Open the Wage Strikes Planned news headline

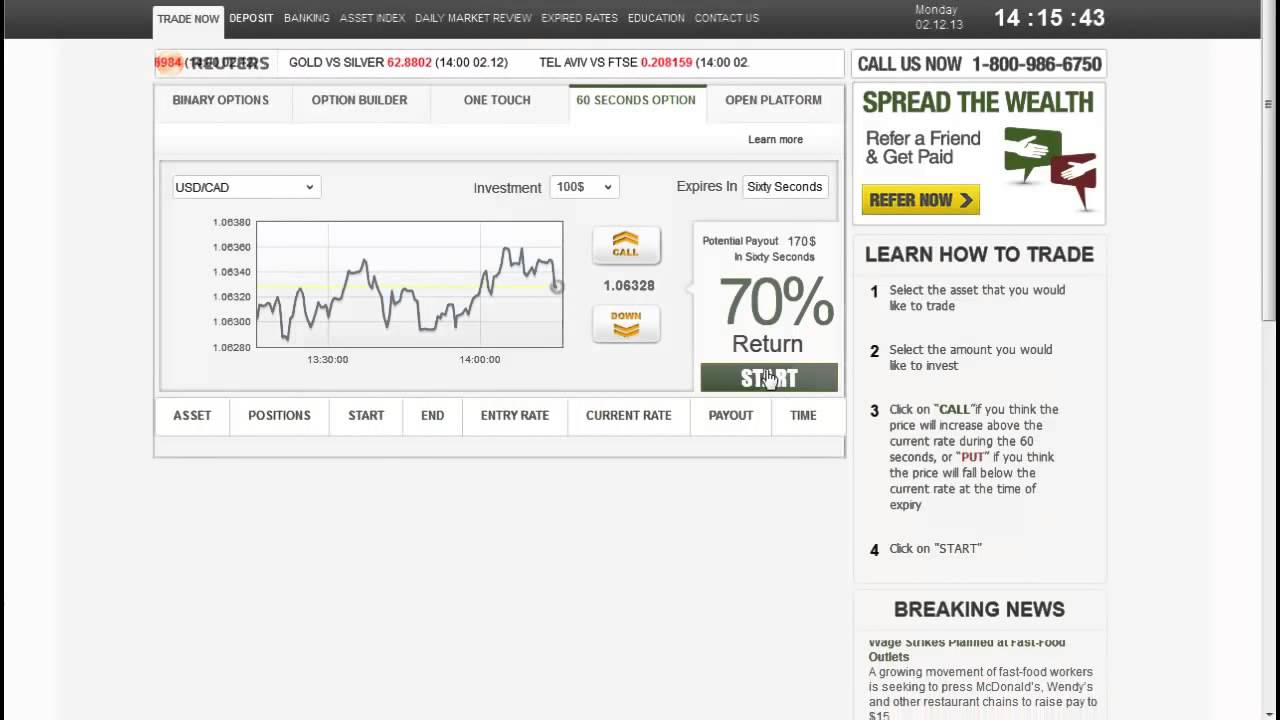[x=967, y=649]
